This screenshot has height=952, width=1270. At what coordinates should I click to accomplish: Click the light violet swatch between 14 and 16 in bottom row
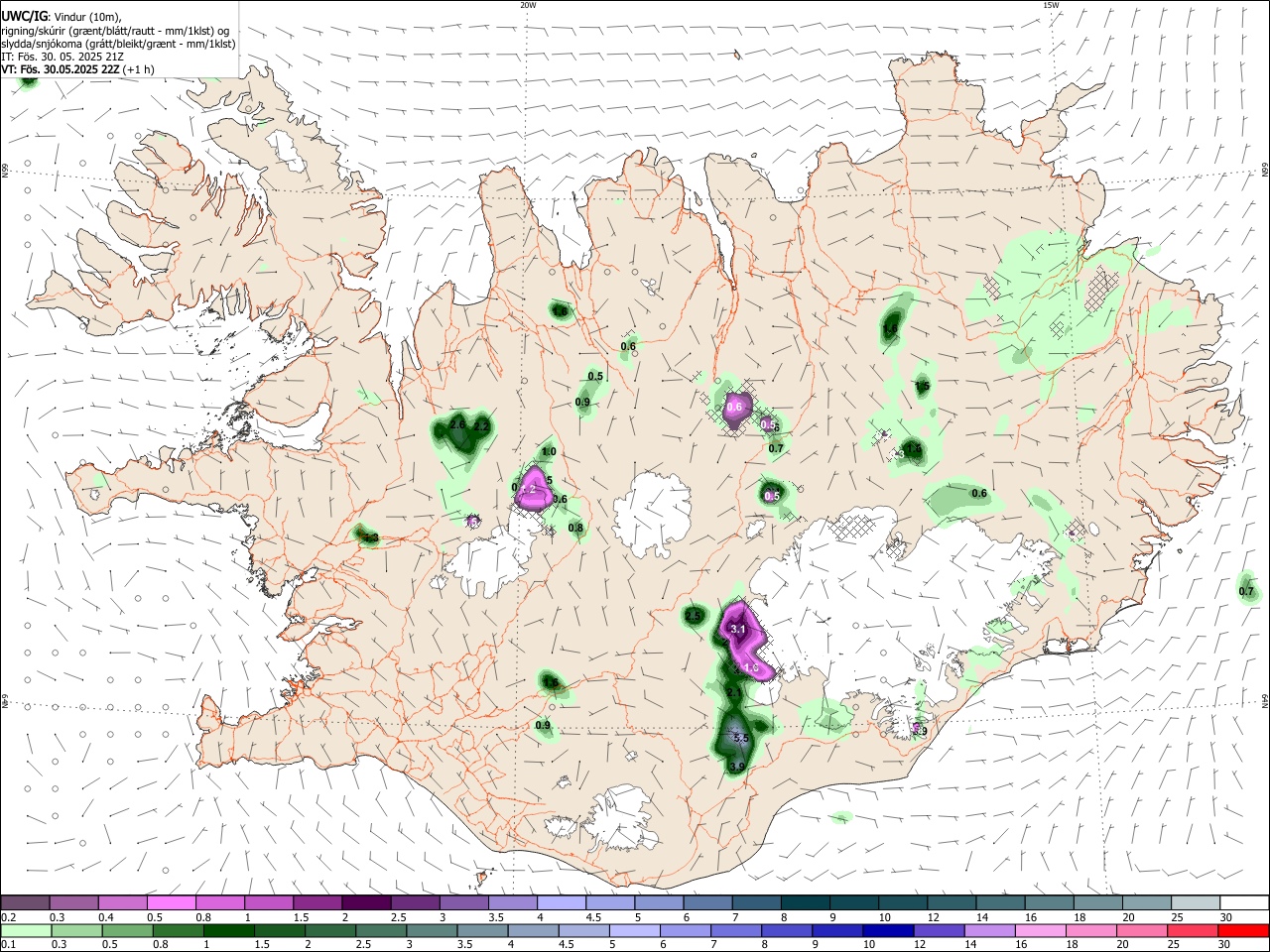pyautogui.click(x=989, y=930)
